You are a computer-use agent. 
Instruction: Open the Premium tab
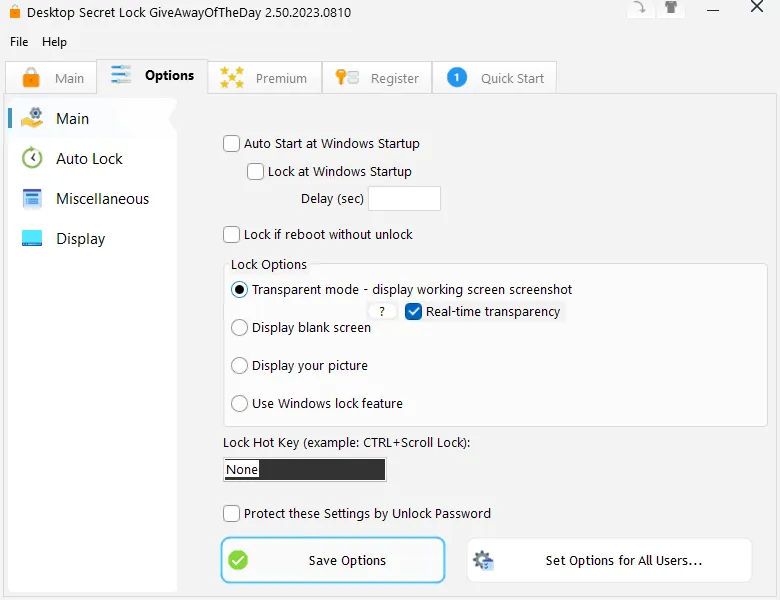[x=265, y=78]
